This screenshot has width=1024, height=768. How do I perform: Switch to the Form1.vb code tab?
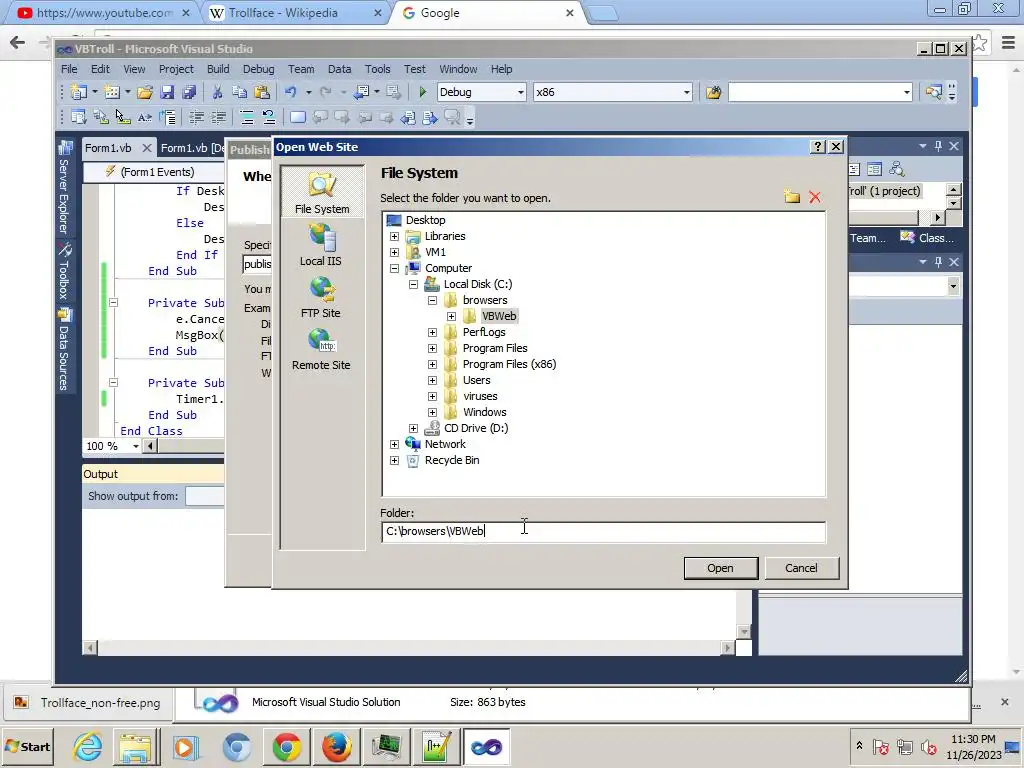coord(108,148)
